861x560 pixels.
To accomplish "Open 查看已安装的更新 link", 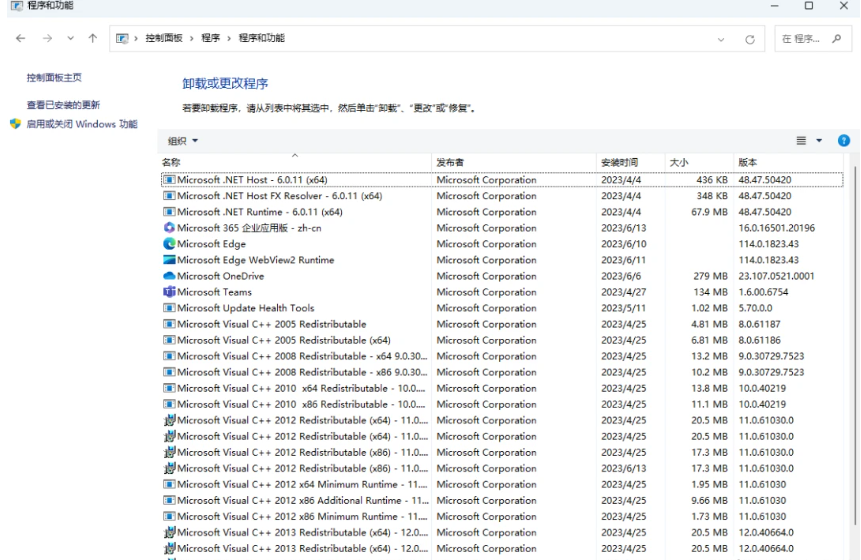I will coord(63,104).
